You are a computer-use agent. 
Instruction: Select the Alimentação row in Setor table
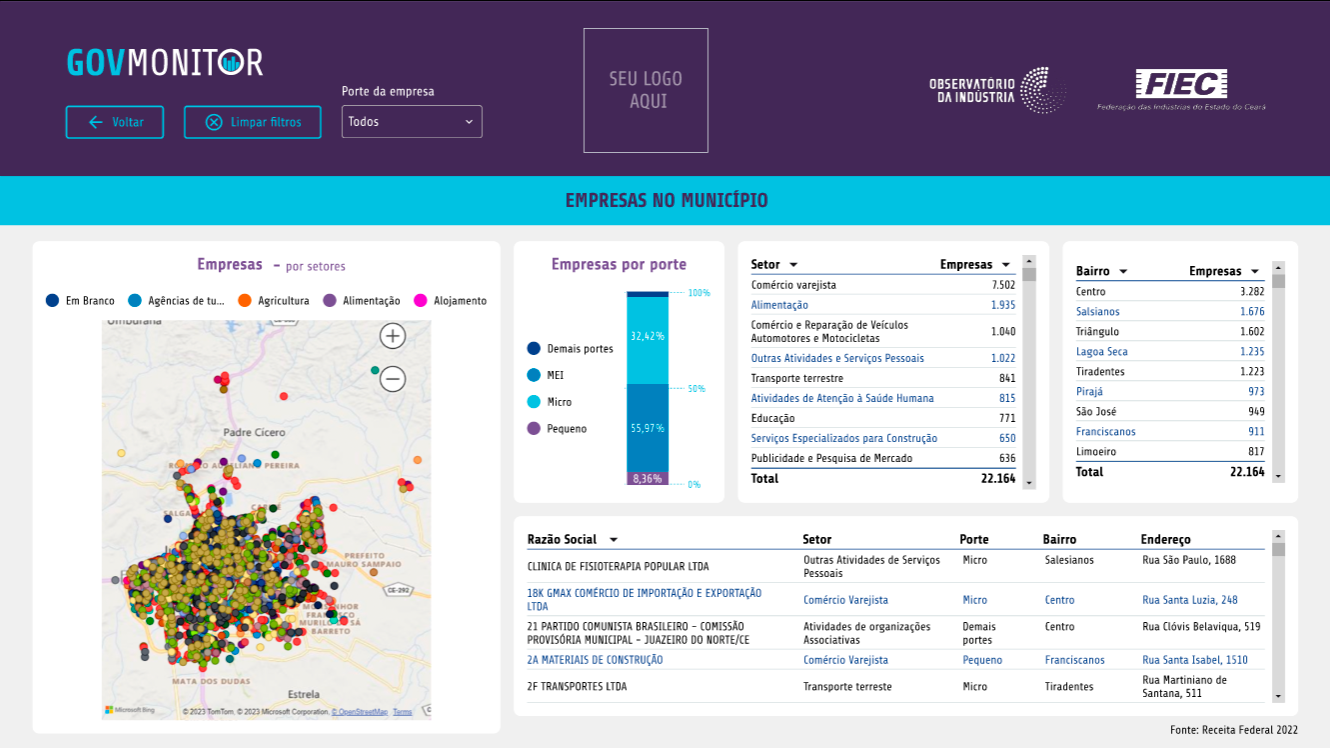pyautogui.click(x=780, y=305)
